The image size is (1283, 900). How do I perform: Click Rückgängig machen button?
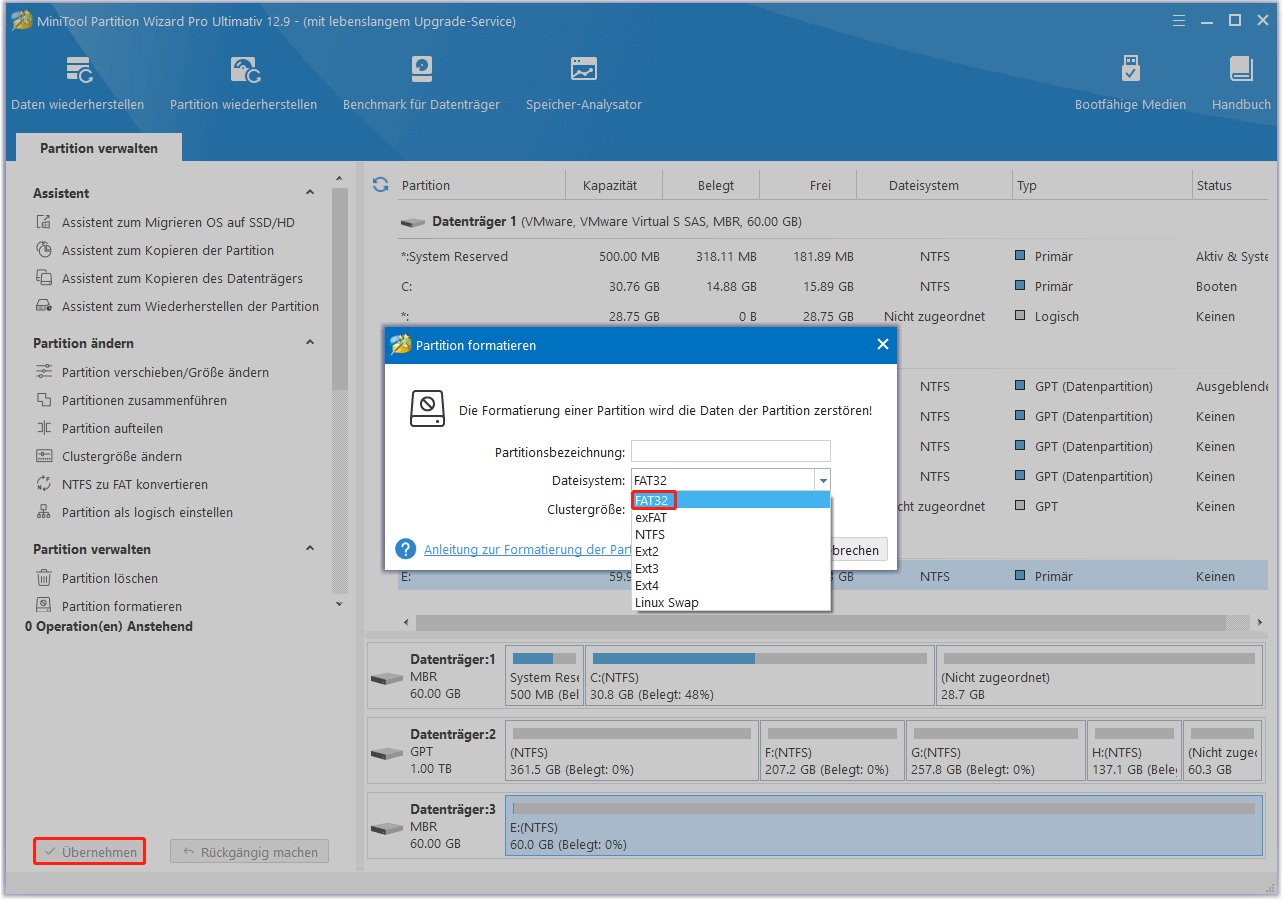tap(249, 852)
